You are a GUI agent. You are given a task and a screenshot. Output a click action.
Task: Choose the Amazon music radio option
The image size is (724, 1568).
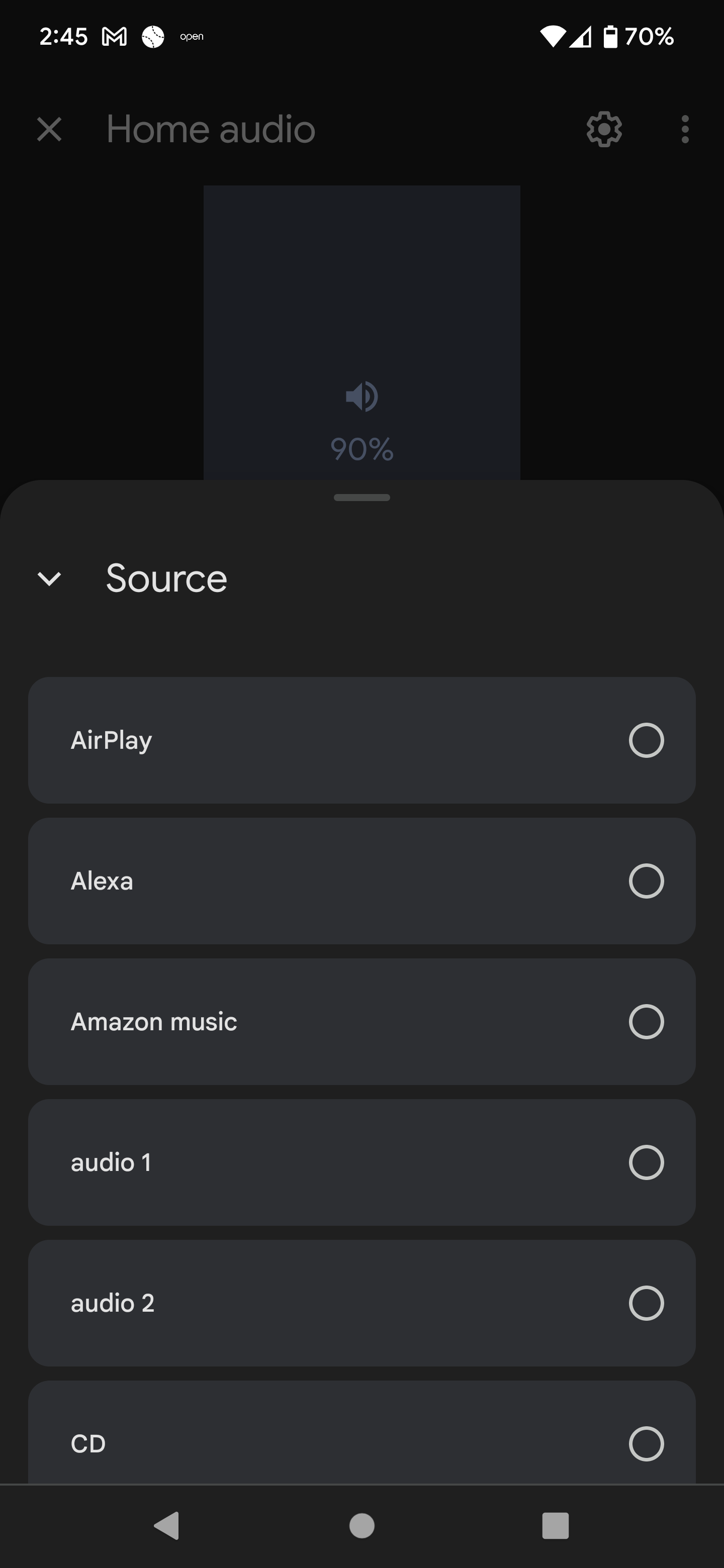646,1021
